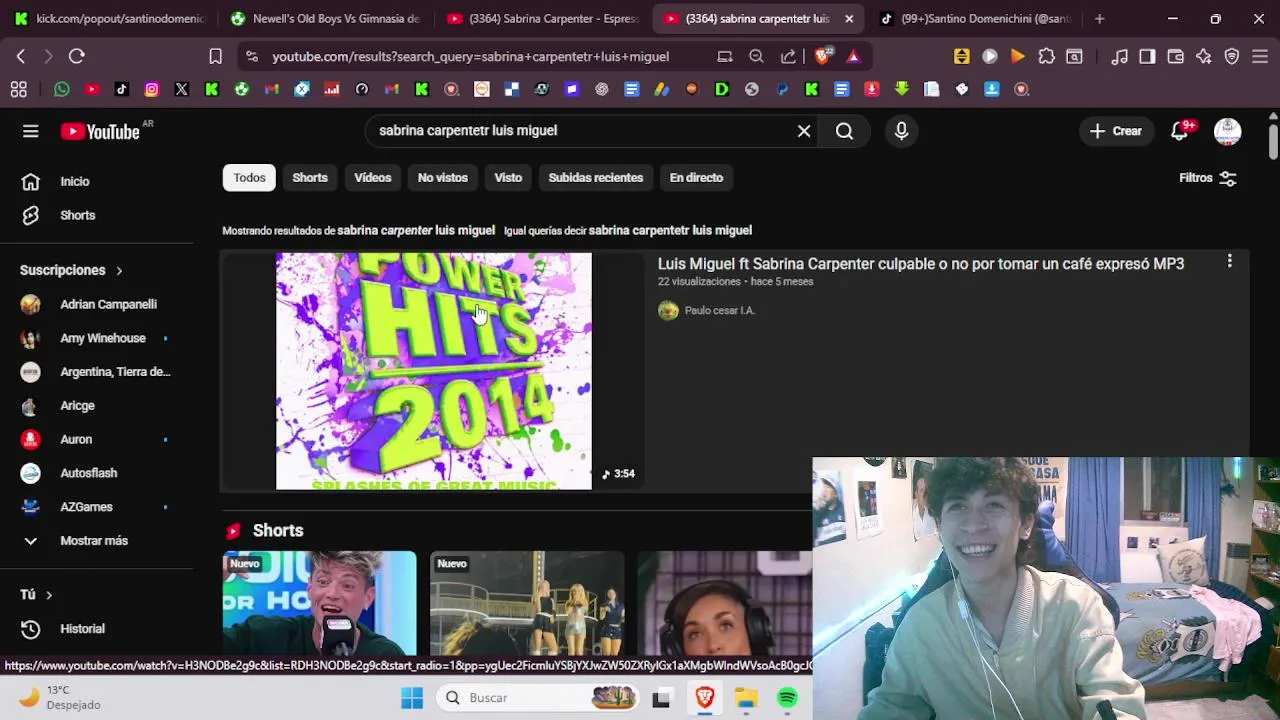Screen dimensions: 1280x720
Task: Clear the search box with the X
Action: (x=804, y=131)
